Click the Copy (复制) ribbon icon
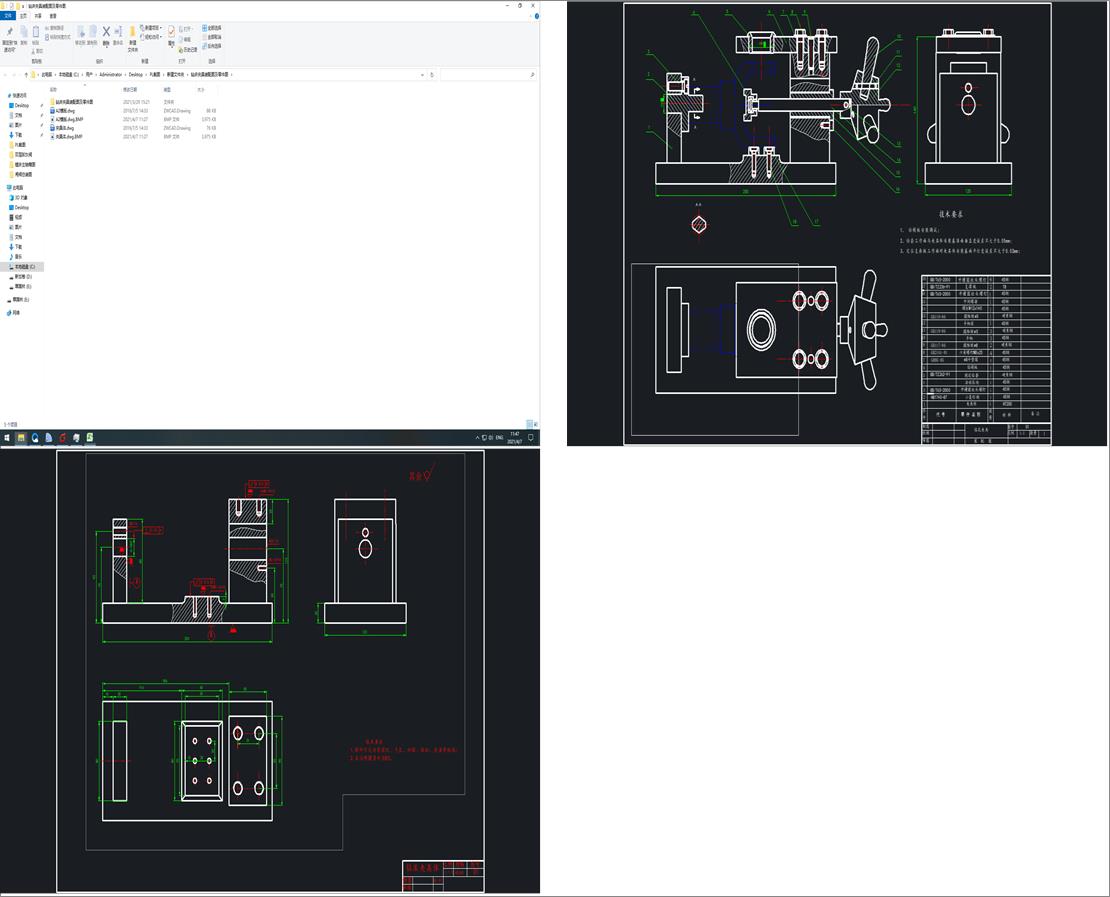The width and height of the screenshot is (1110, 897). coord(23,35)
